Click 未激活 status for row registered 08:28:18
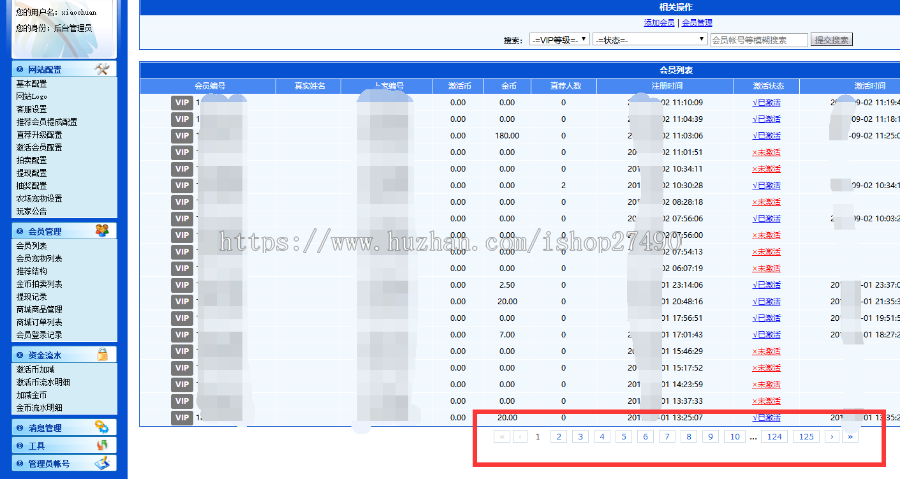Viewport: 900px width, 479px height. pyautogui.click(x=766, y=202)
